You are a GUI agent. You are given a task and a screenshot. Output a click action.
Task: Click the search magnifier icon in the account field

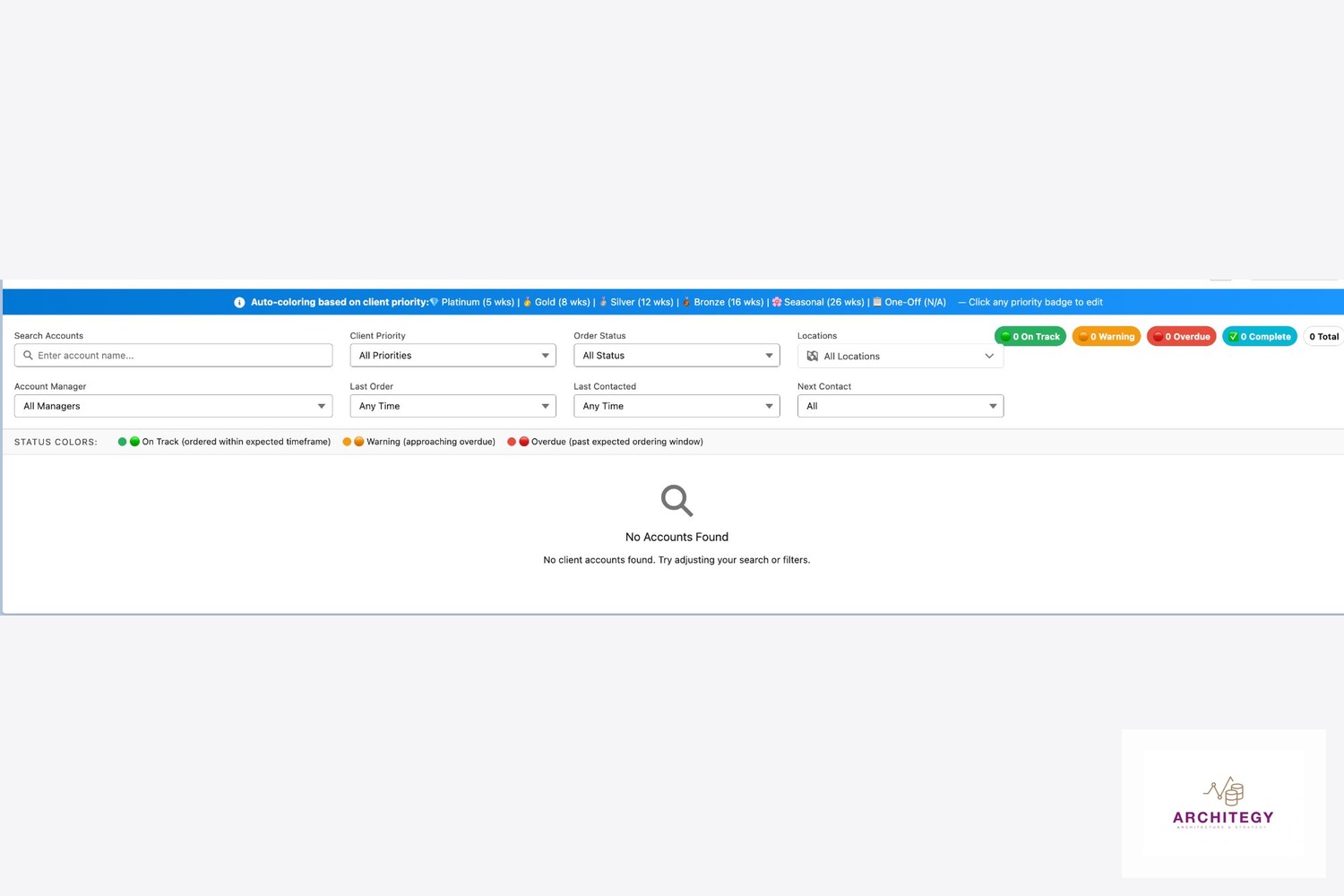(x=28, y=356)
